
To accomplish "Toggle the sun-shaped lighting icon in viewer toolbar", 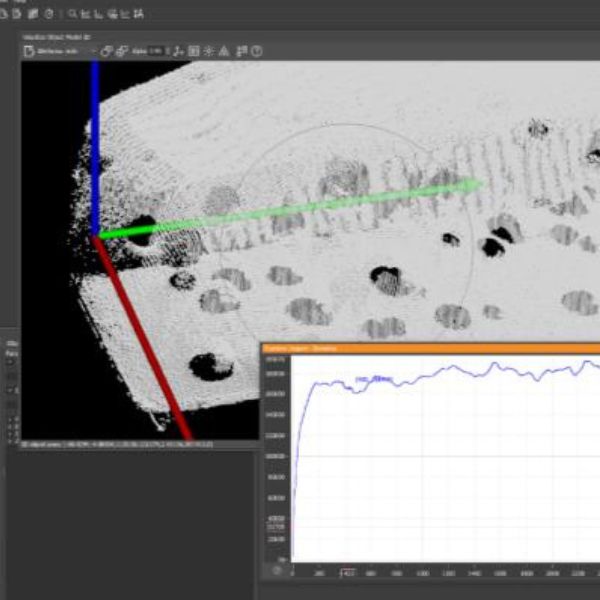I will click(208, 51).
